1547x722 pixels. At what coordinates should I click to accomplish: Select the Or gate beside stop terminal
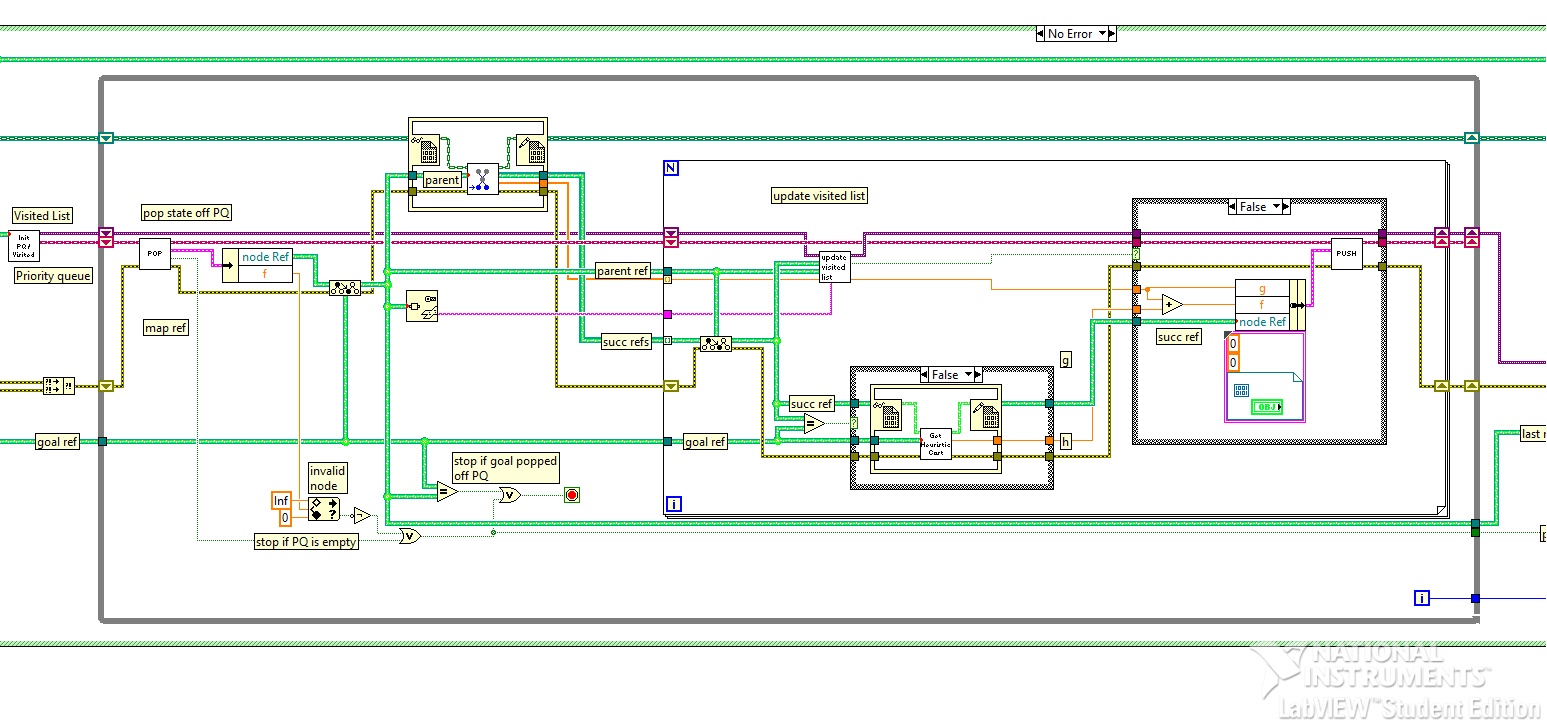tap(509, 495)
